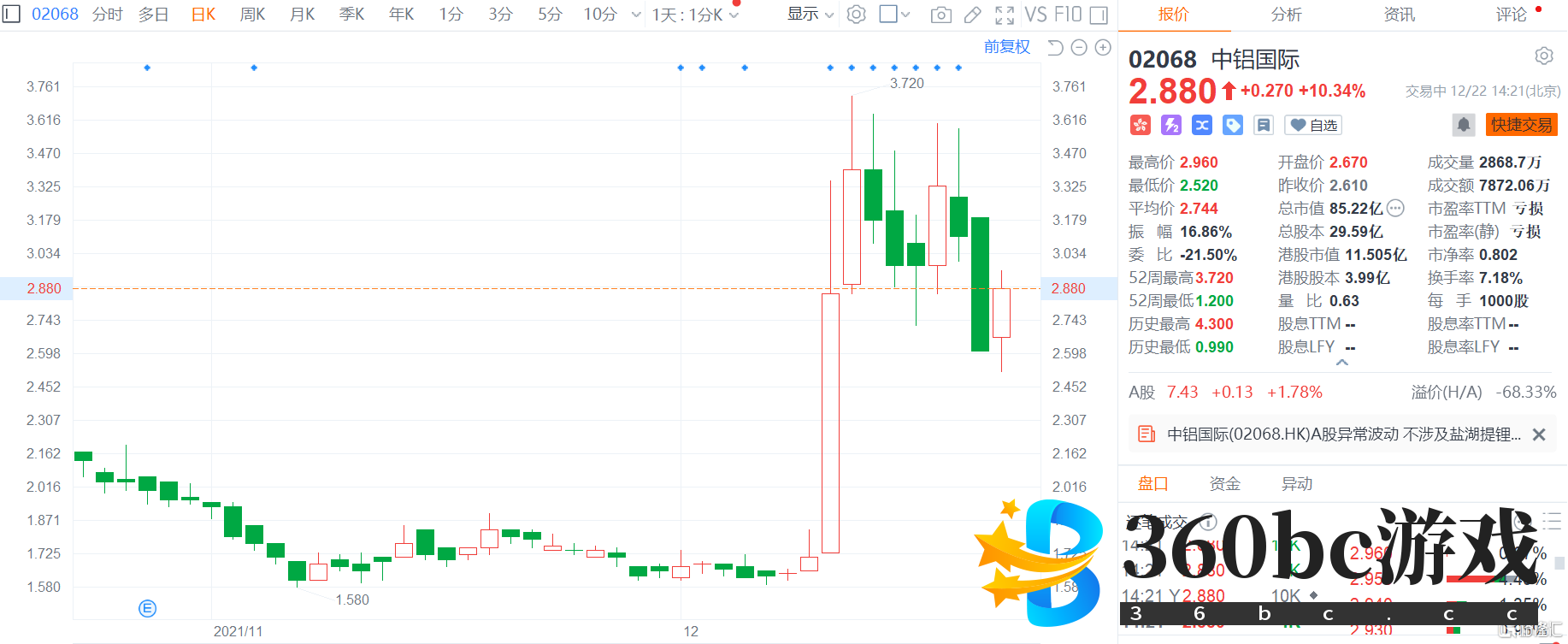The image size is (1568, 644).
Task: Open the 1天:1分K dropdown
Action: (x=695, y=15)
